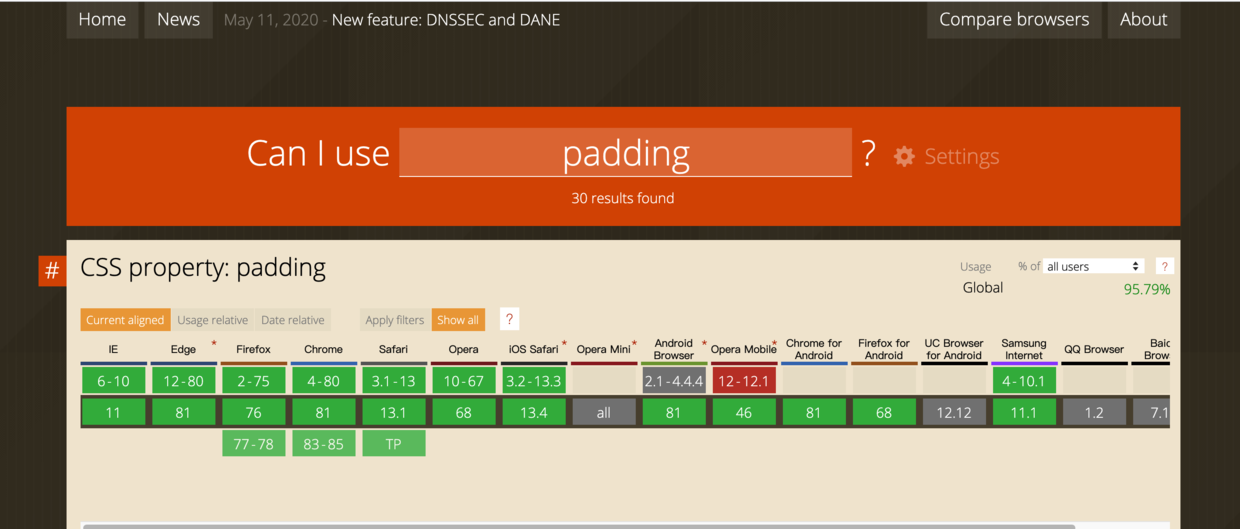
Task: Click the Firefox 77-78 future versions cell
Action: tap(253, 443)
